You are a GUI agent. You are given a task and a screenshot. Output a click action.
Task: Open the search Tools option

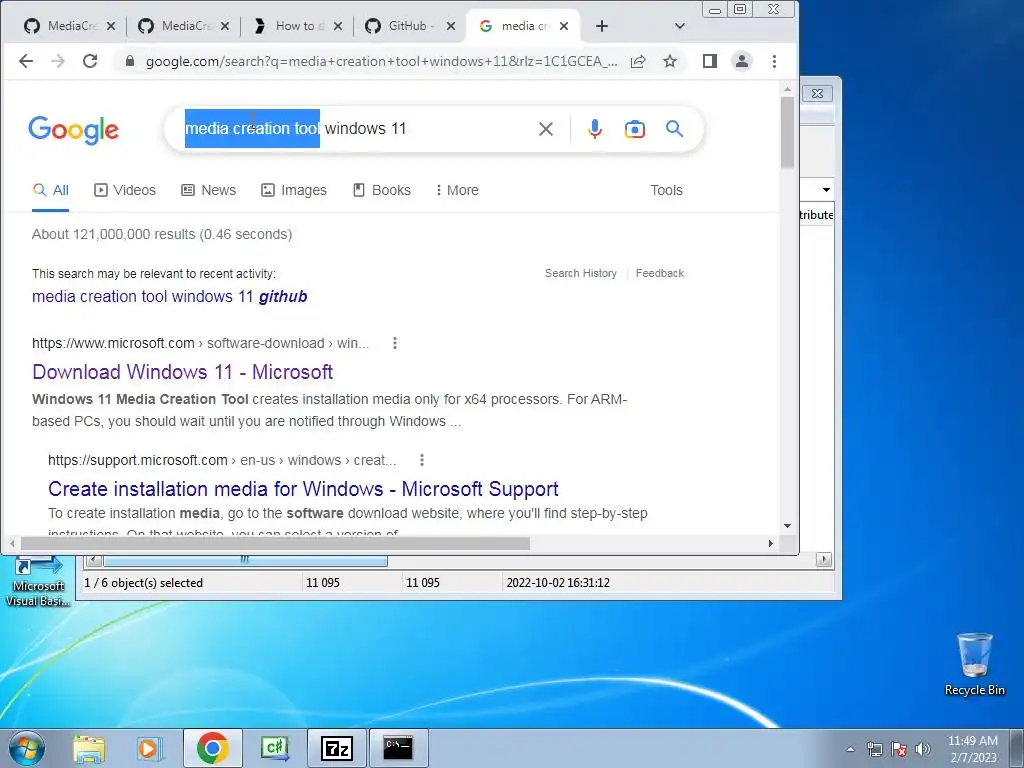click(666, 191)
